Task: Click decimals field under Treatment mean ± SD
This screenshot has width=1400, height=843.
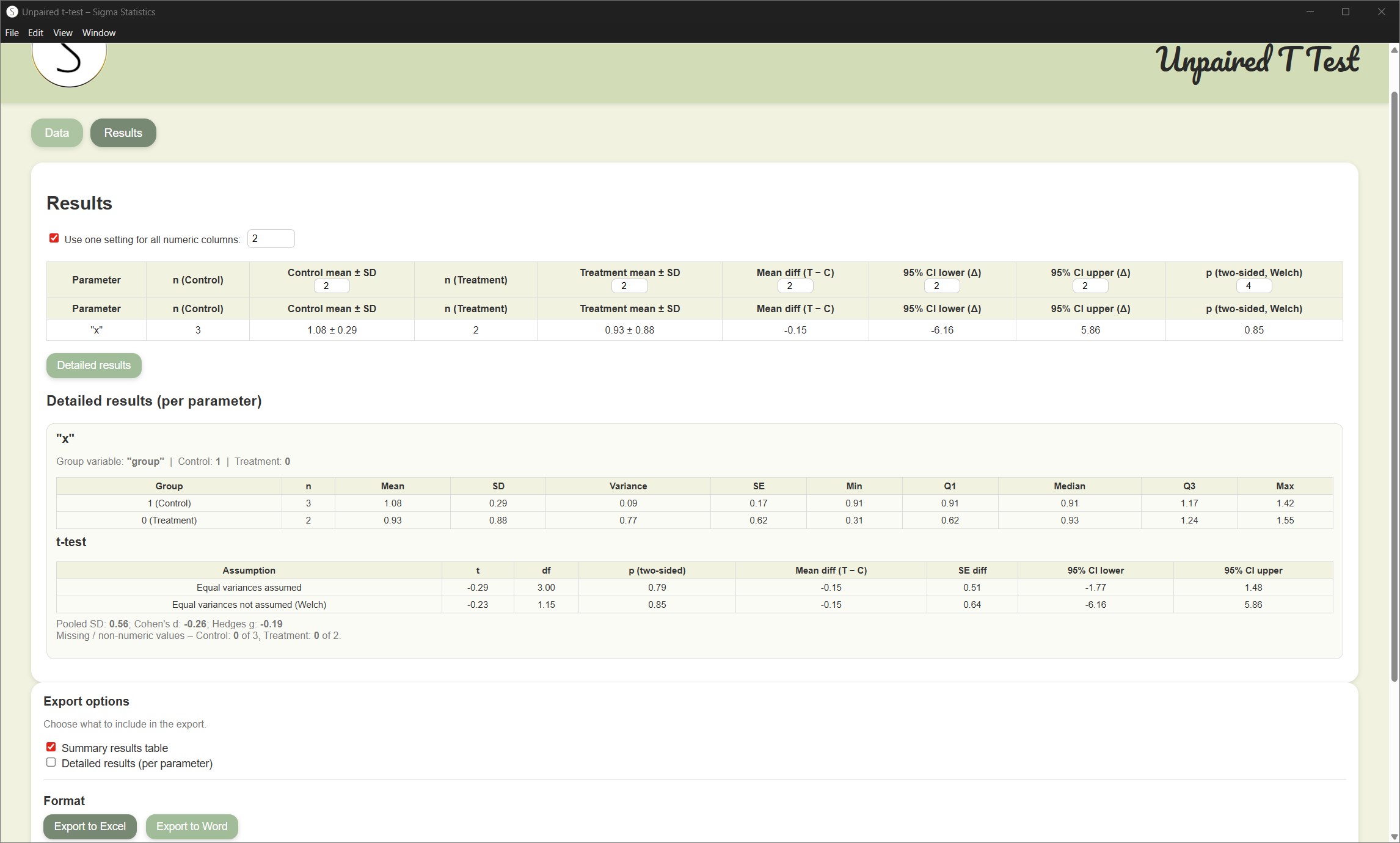Action: click(x=629, y=286)
